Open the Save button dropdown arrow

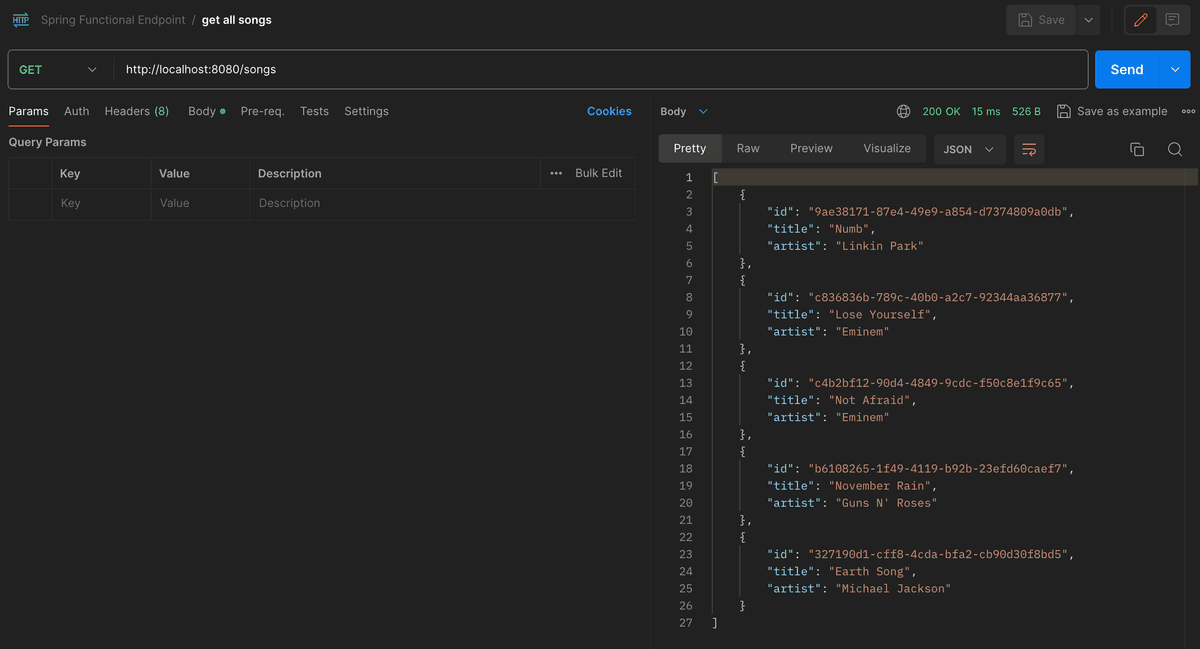click(x=1088, y=19)
